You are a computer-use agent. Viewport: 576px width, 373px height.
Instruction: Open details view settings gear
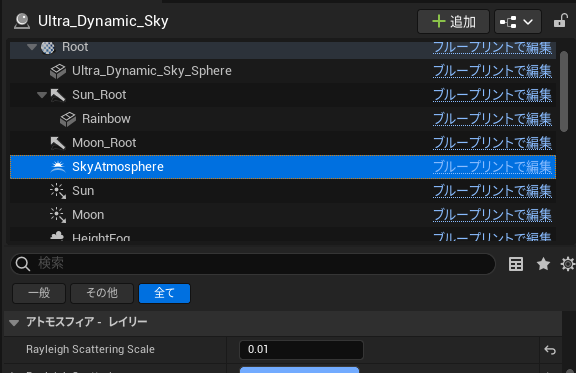point(568,264)
